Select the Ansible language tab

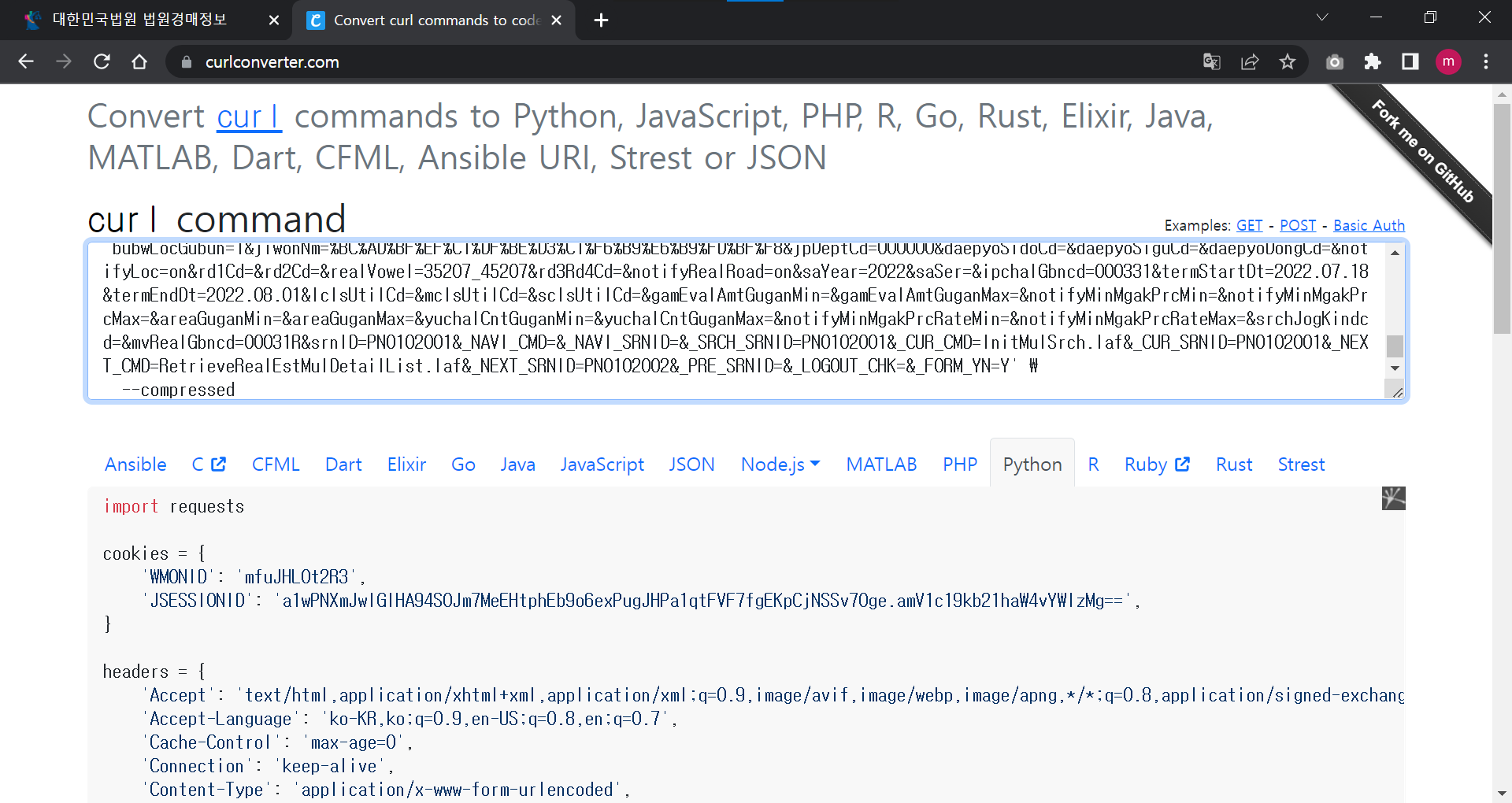tap(135, 464)
